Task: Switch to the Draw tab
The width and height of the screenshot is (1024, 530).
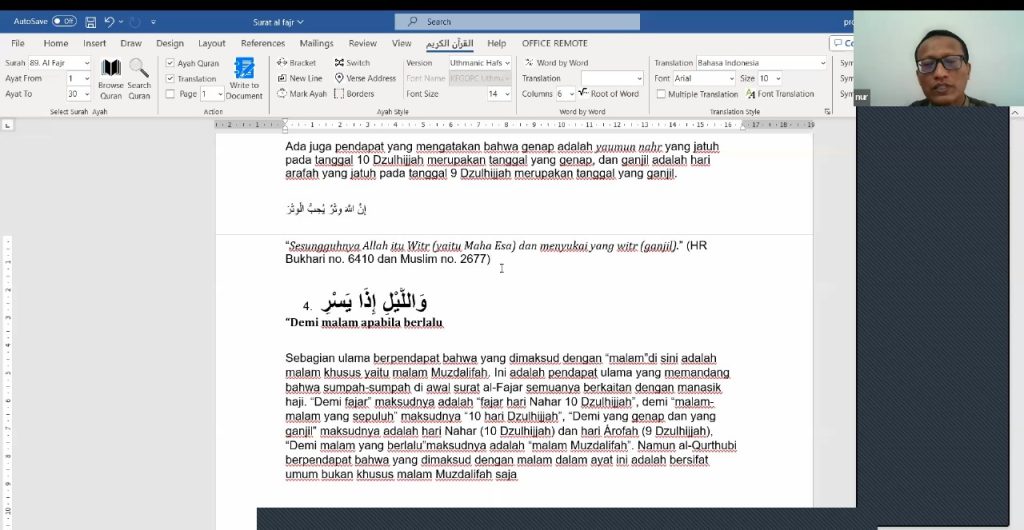Action: tap(131, 43)
